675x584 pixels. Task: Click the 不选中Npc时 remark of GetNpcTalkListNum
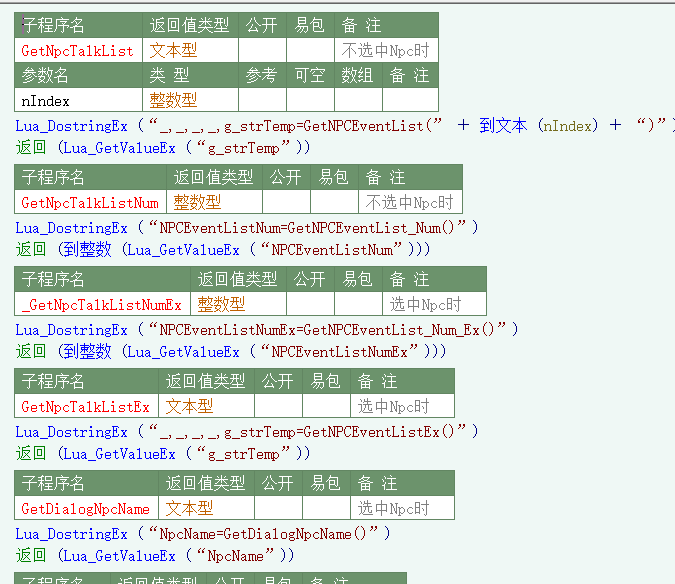coord(409,202)
